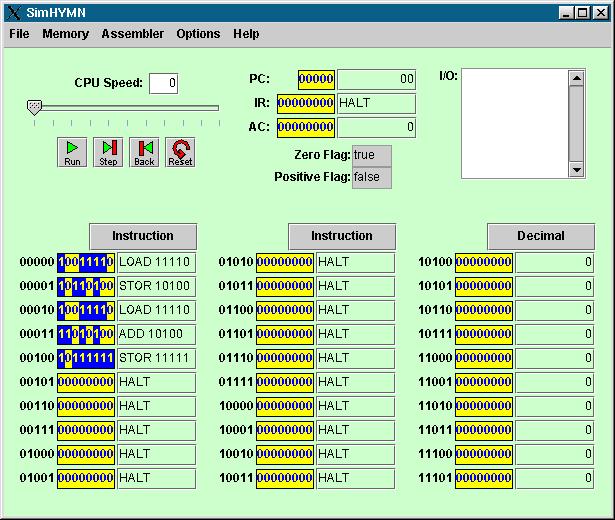Click the CPU Speed slider handle
The height and width of the screenshot is (520, 615).
[35, 106]
